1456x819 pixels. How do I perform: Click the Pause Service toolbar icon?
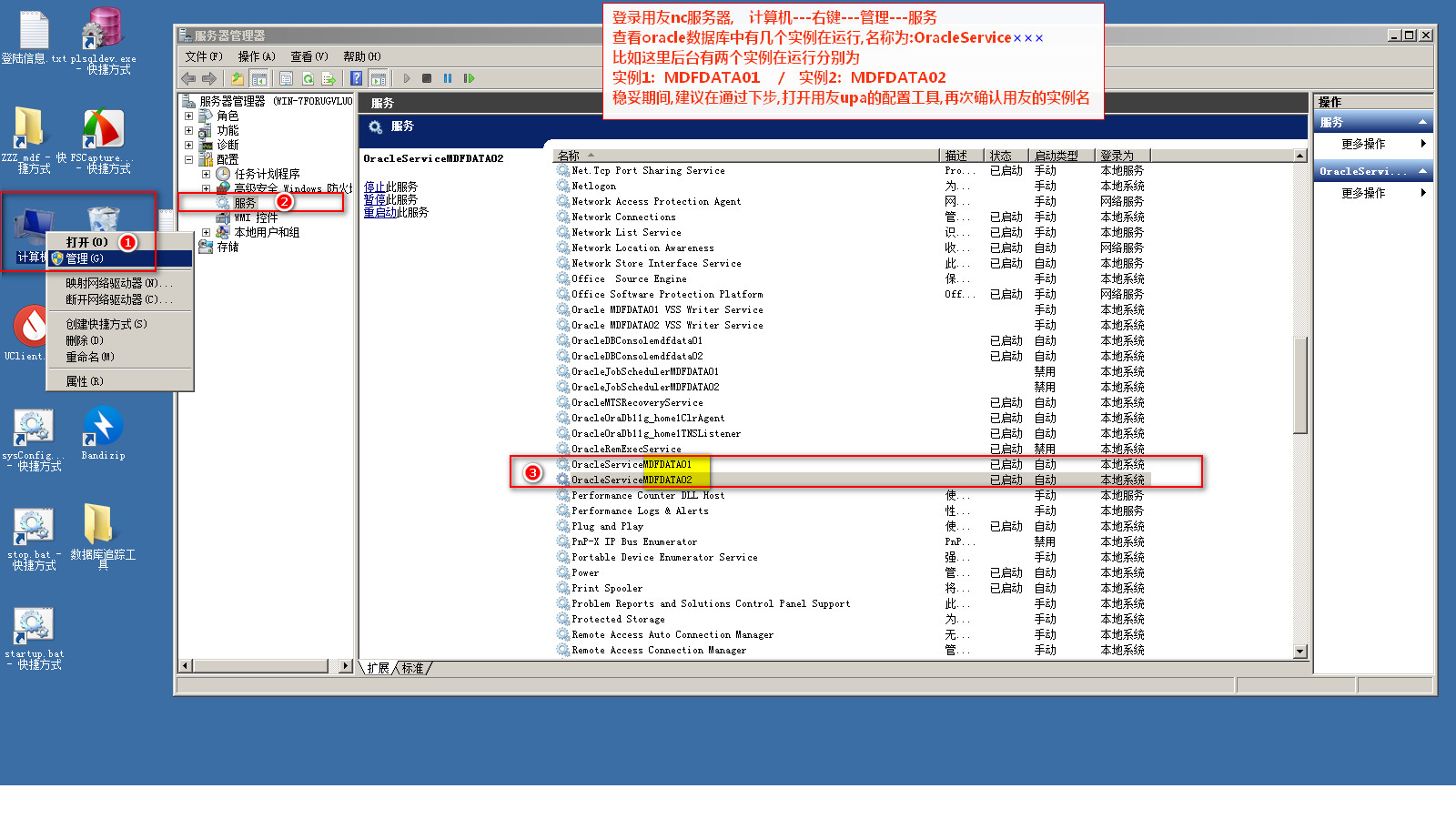[x=448, y=78]
